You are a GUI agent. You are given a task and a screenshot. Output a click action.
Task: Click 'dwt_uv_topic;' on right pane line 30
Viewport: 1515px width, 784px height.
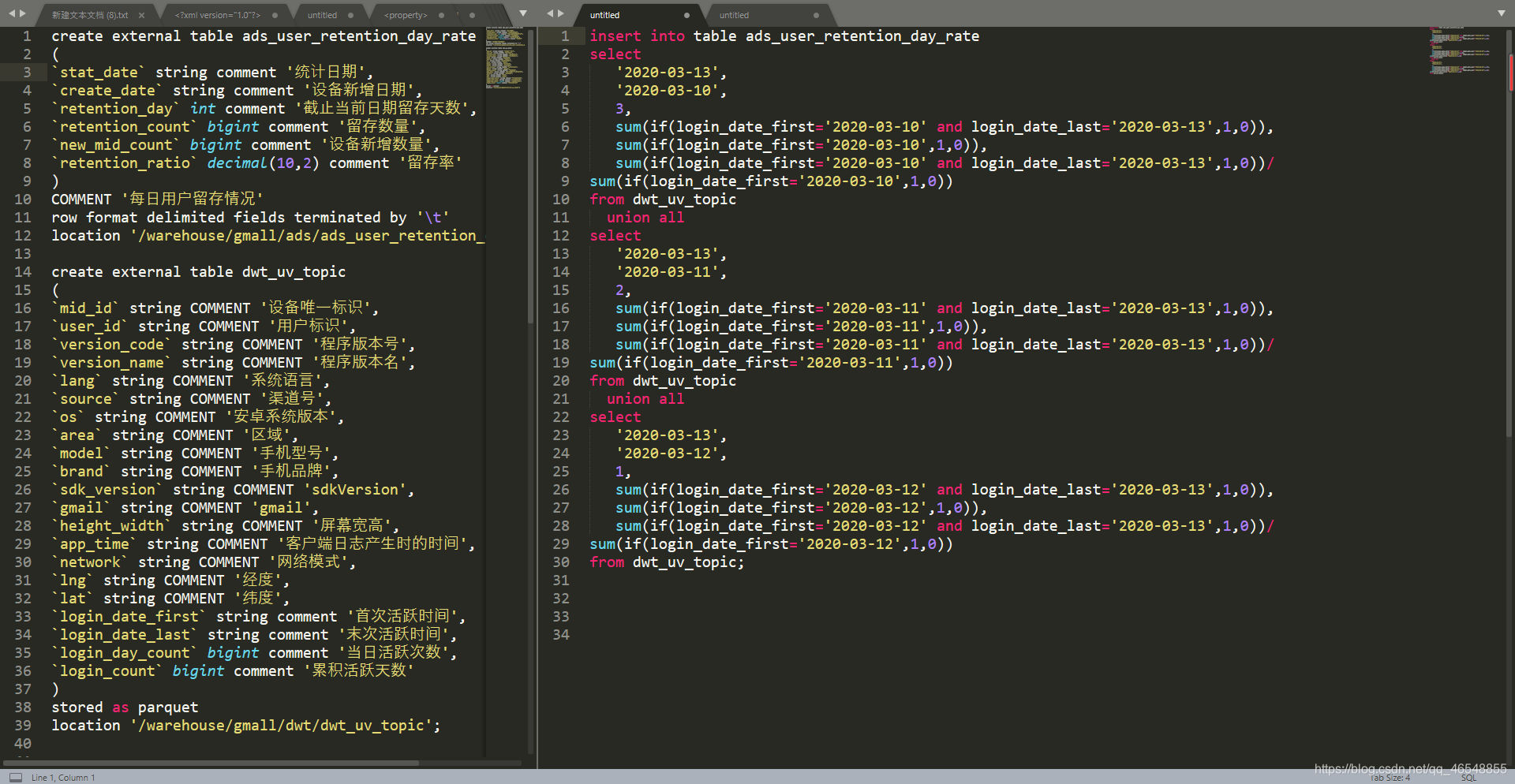pos(688,562)
